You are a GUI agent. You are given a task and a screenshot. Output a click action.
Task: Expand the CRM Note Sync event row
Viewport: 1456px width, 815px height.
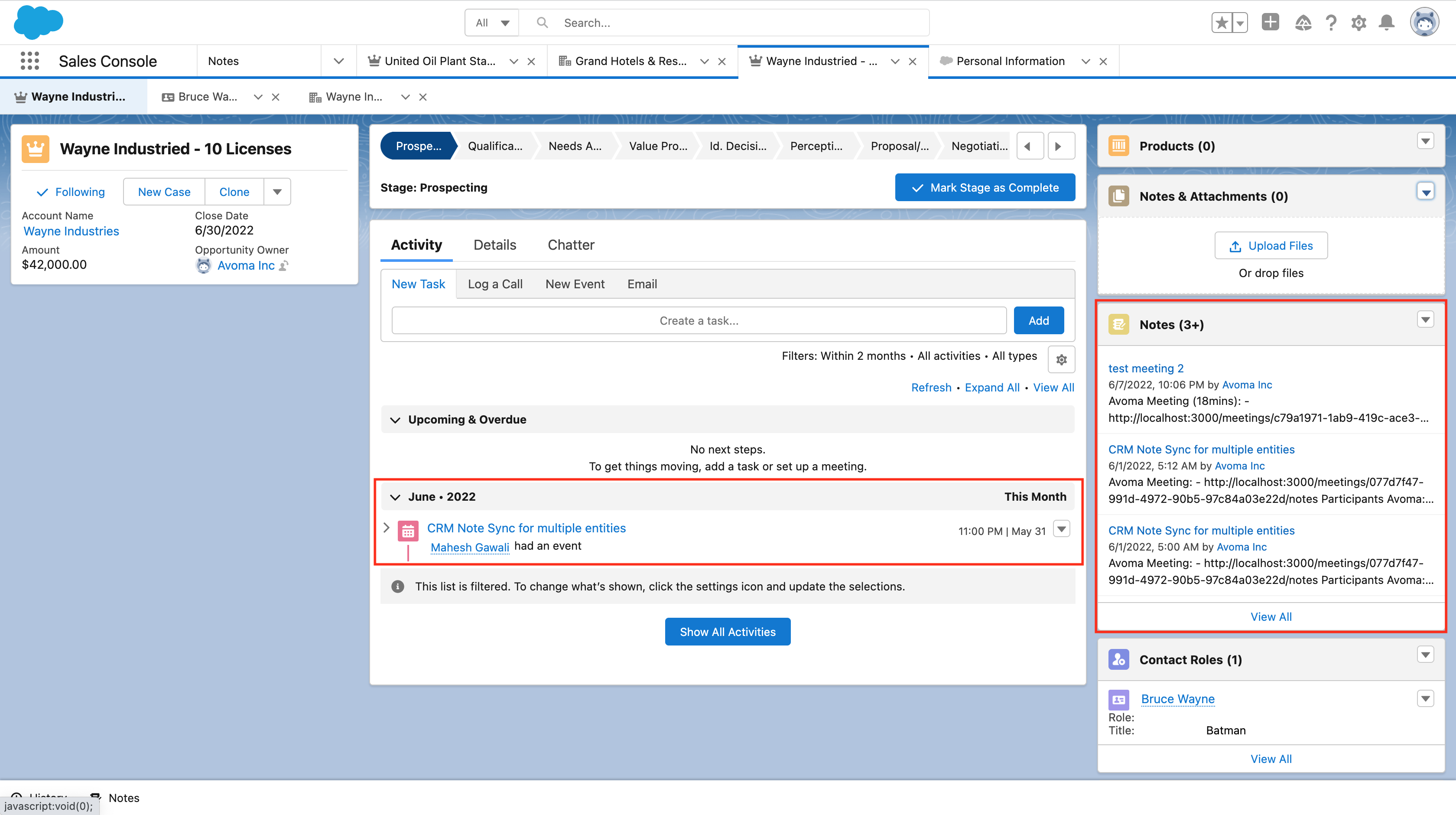[x=387, y=528]
